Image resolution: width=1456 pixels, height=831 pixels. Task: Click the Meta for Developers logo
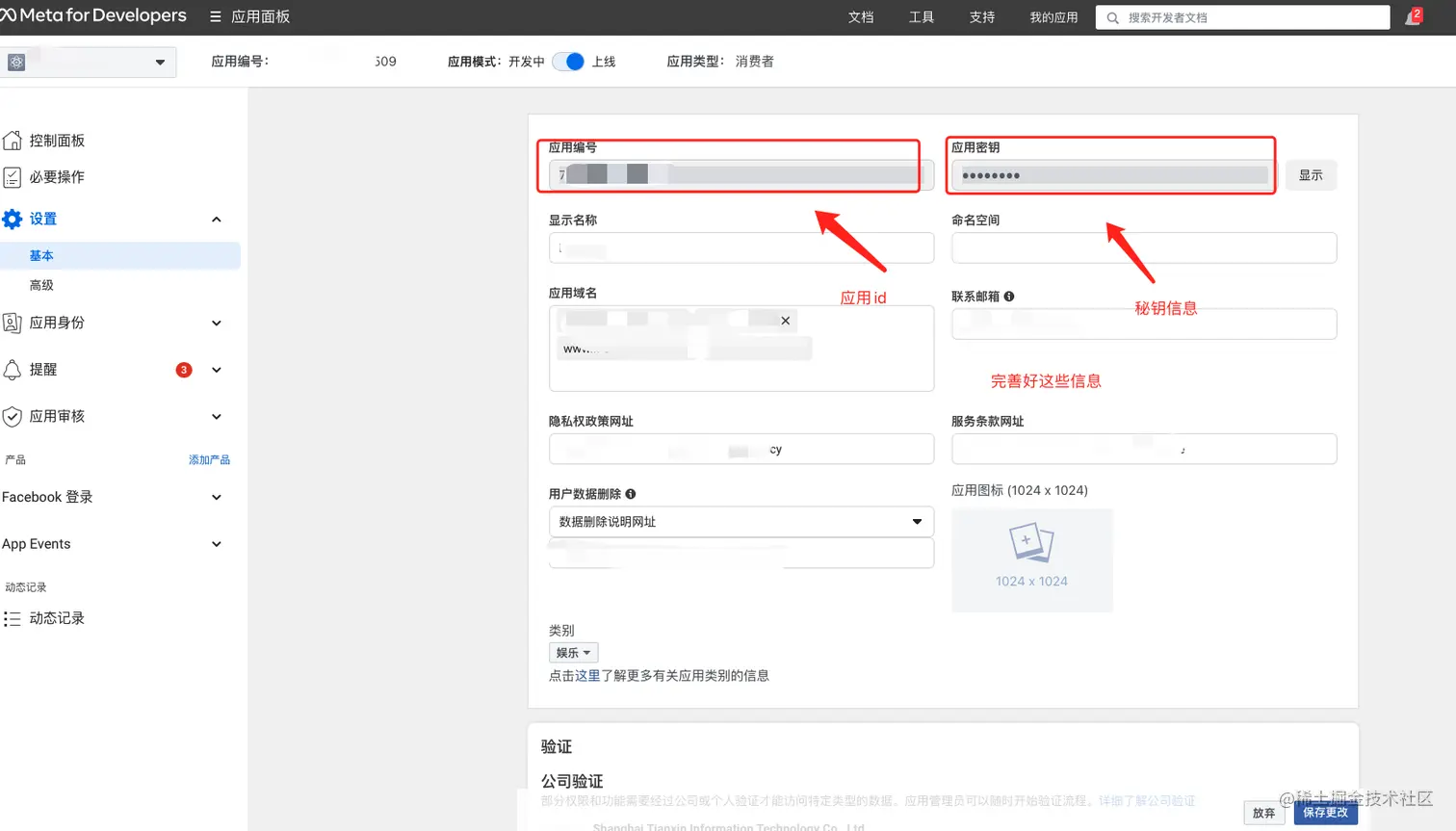coord(93,15)
